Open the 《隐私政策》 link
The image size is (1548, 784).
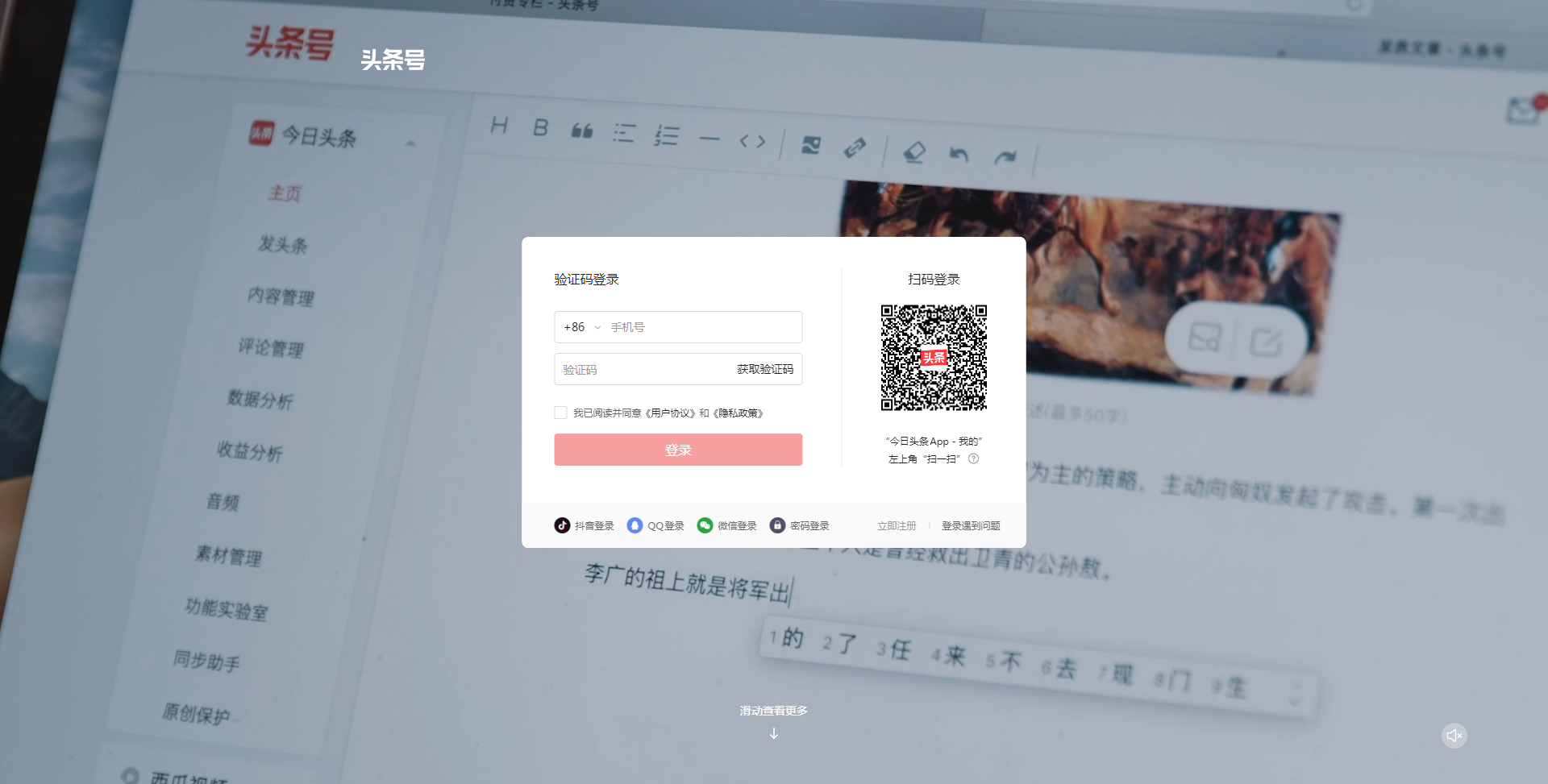(x=738, y=413)
